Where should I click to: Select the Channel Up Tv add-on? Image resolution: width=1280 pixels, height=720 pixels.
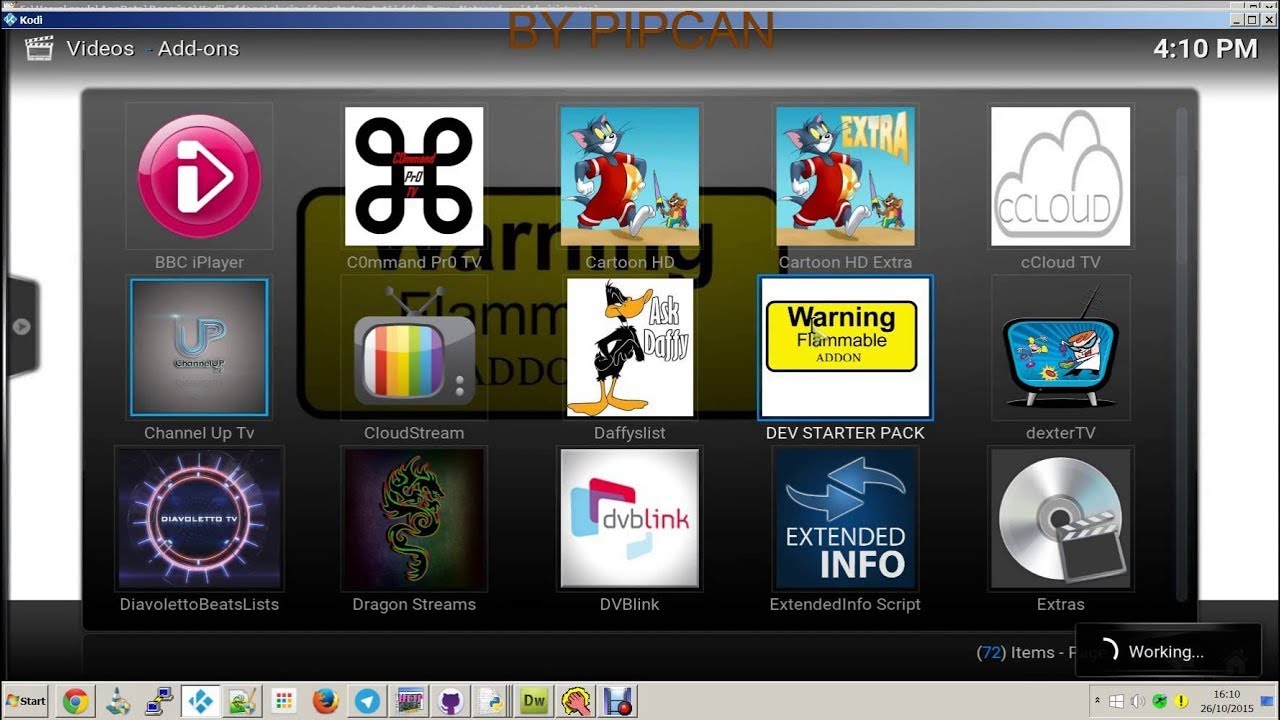tap(199, 347)
